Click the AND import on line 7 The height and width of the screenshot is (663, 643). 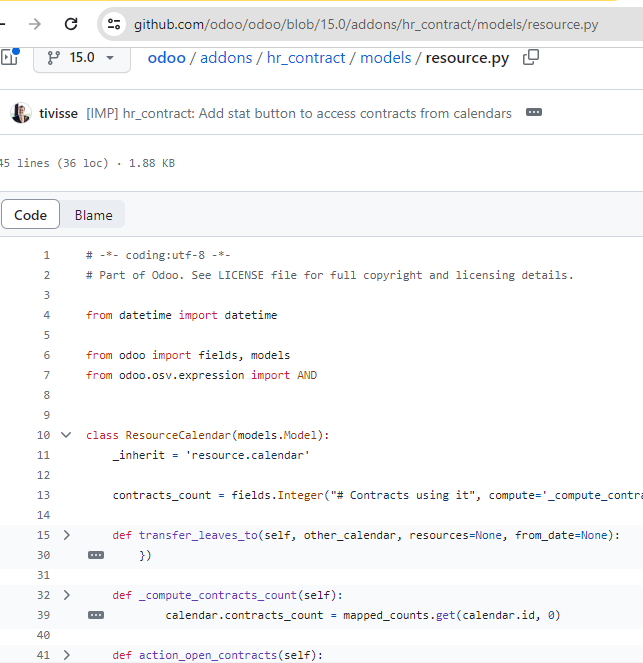point(307,375)
